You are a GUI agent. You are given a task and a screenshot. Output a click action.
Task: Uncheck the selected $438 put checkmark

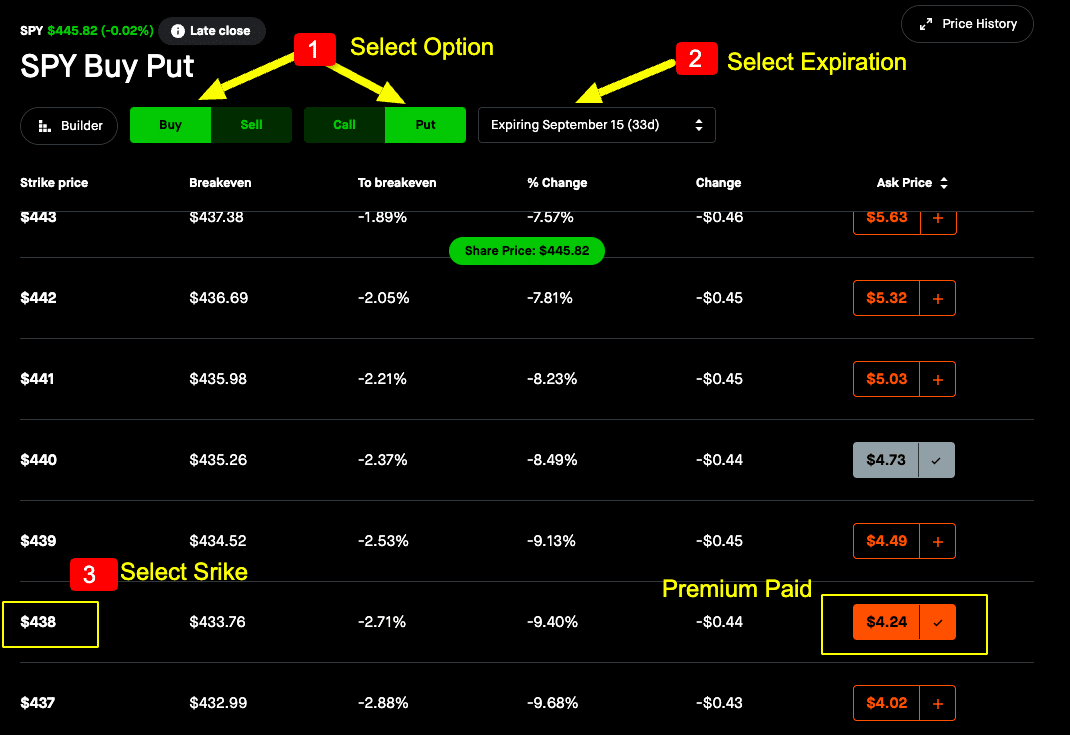click(x=938, y=622)
